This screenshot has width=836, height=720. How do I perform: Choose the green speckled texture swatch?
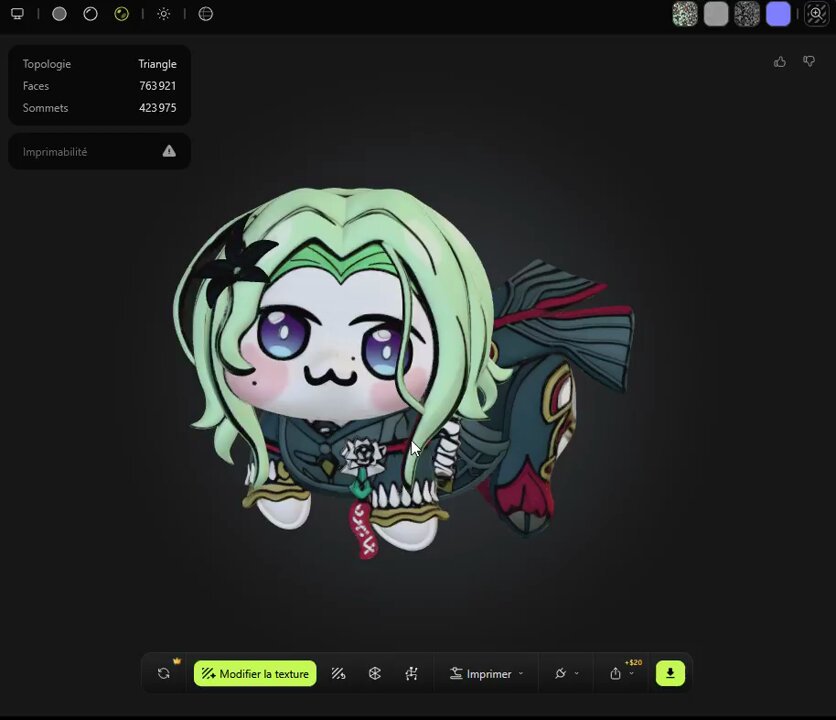[x=685, y=14]
